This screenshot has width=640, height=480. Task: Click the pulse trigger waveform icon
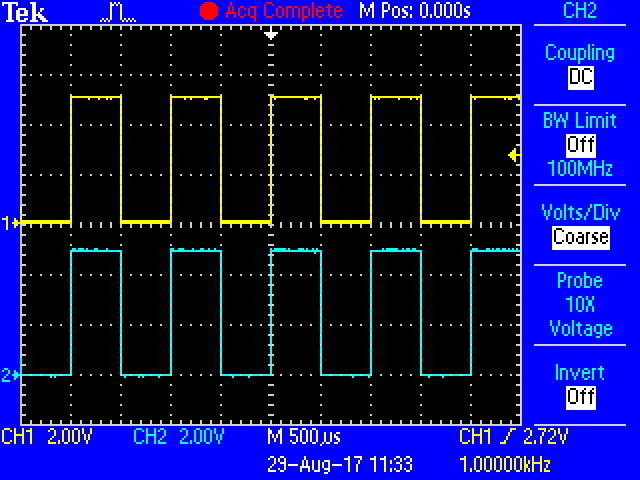point(118,13)
